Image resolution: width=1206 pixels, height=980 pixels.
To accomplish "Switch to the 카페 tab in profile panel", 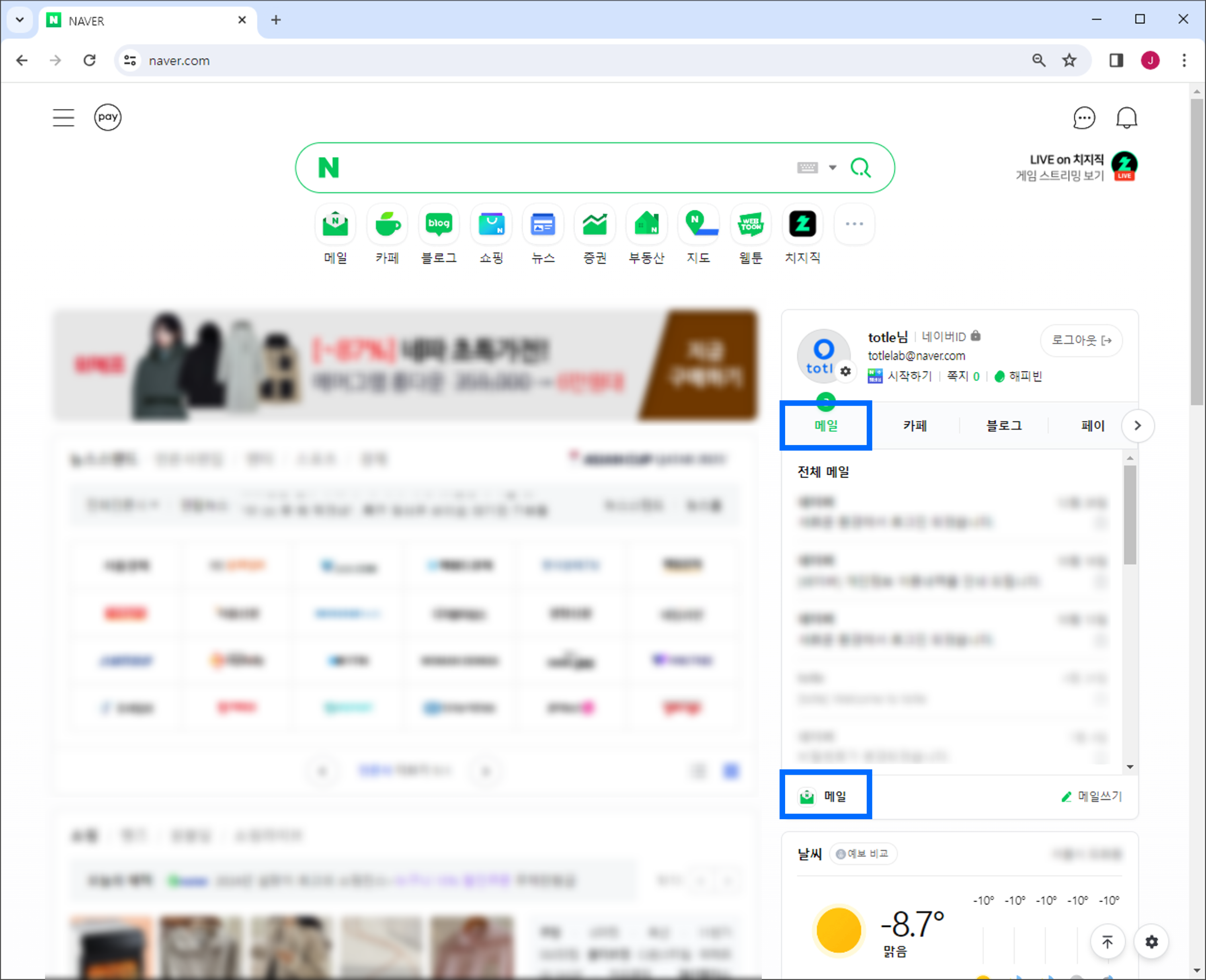I will pos(915,426).
